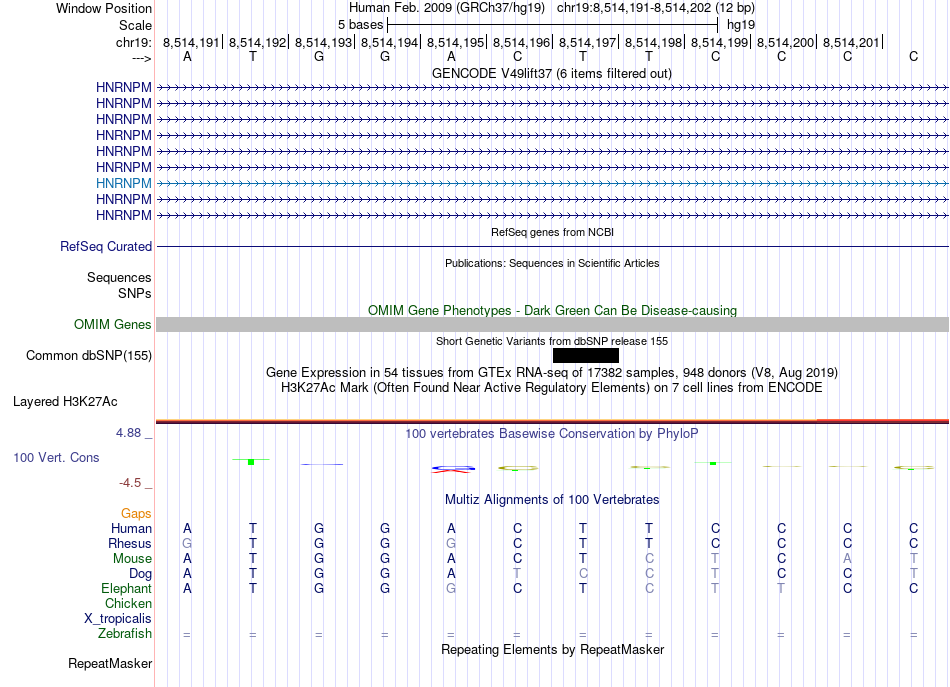Click the 4.88 PhyloP upper limit
This screenshot has width=950, height=687.
click(128, 433)
